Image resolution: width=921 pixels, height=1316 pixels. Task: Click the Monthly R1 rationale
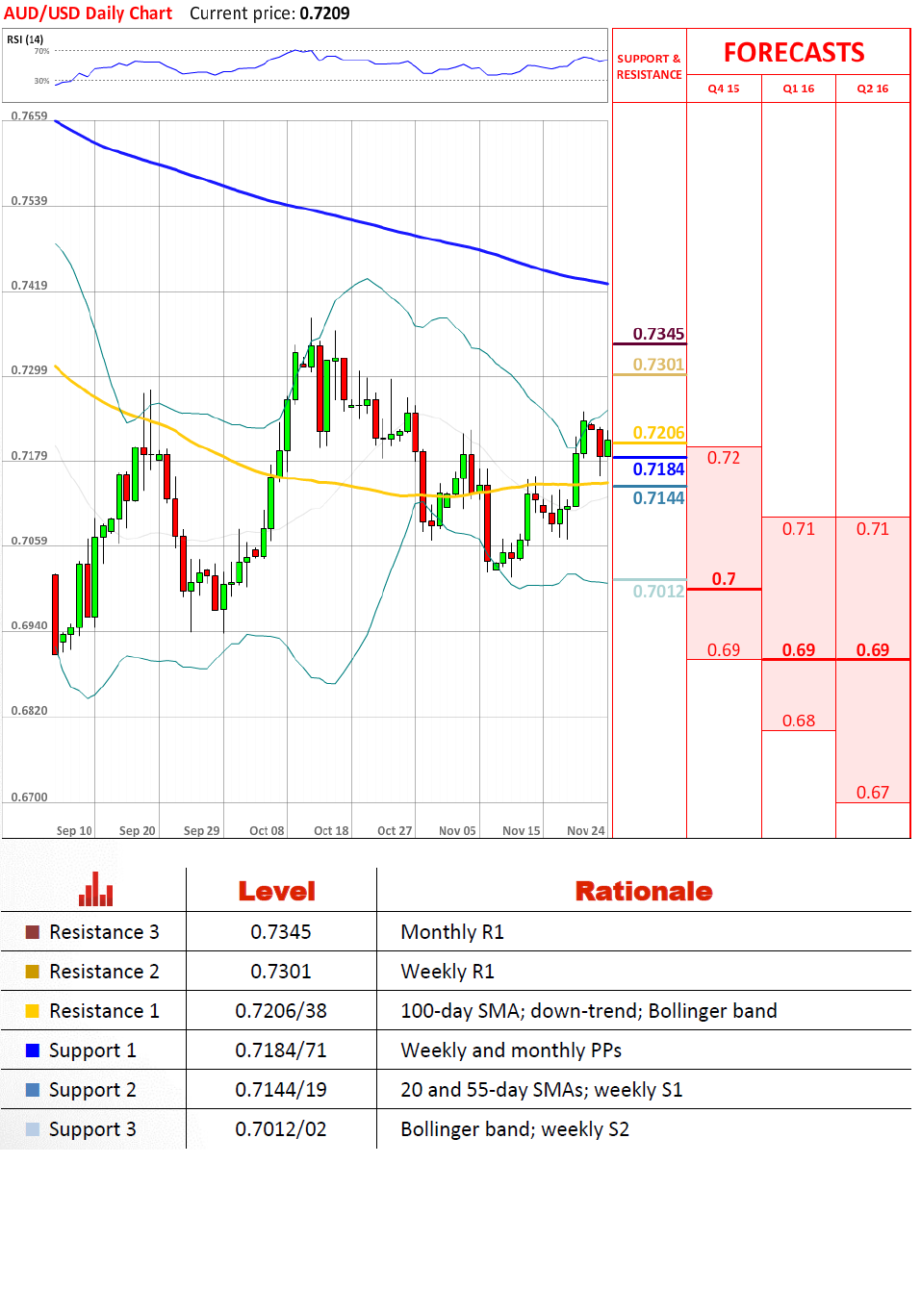pyautogui.click(x=452, y=932)
